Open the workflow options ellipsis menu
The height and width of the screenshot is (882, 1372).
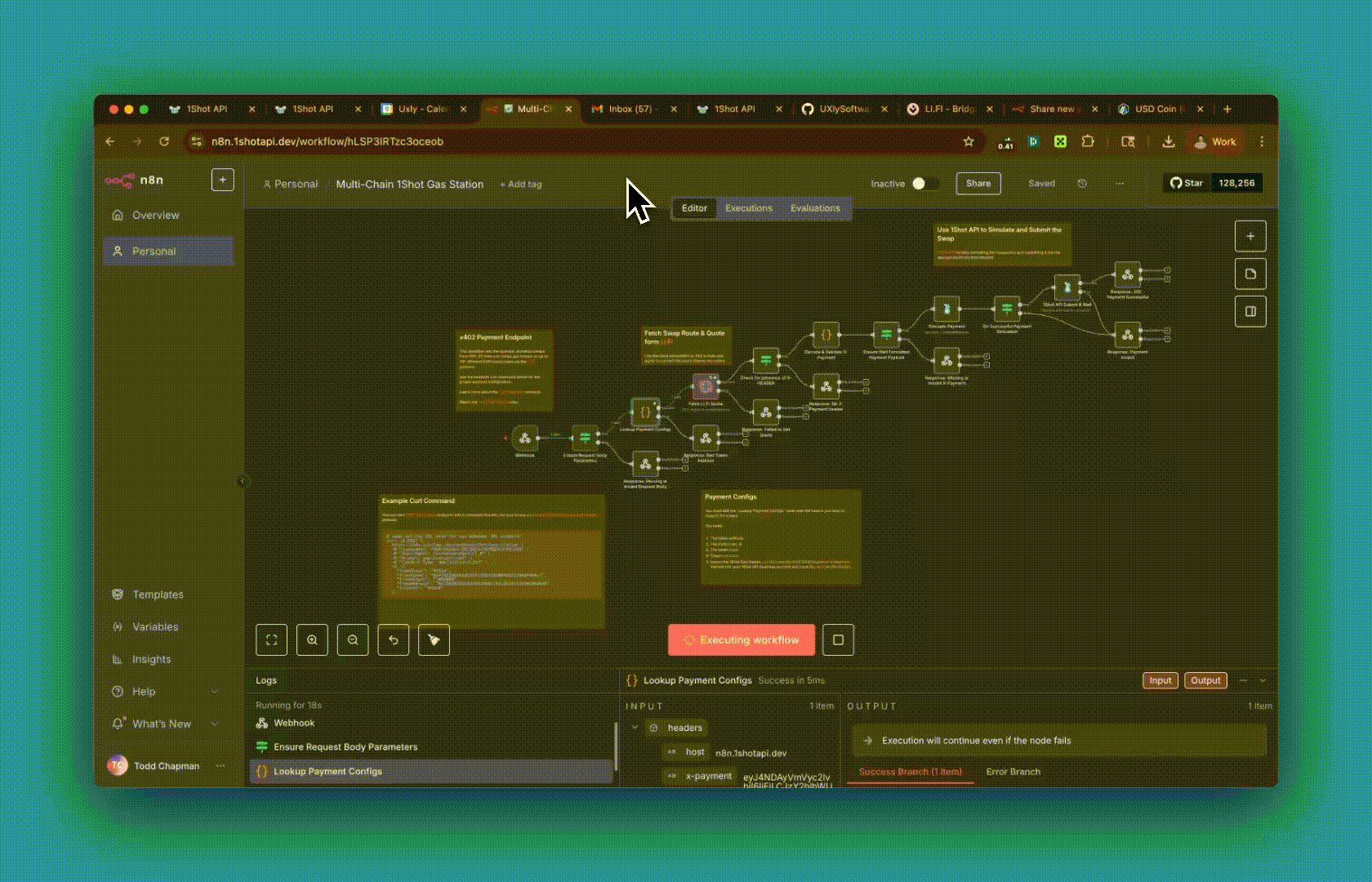(x=1120, y=184)
